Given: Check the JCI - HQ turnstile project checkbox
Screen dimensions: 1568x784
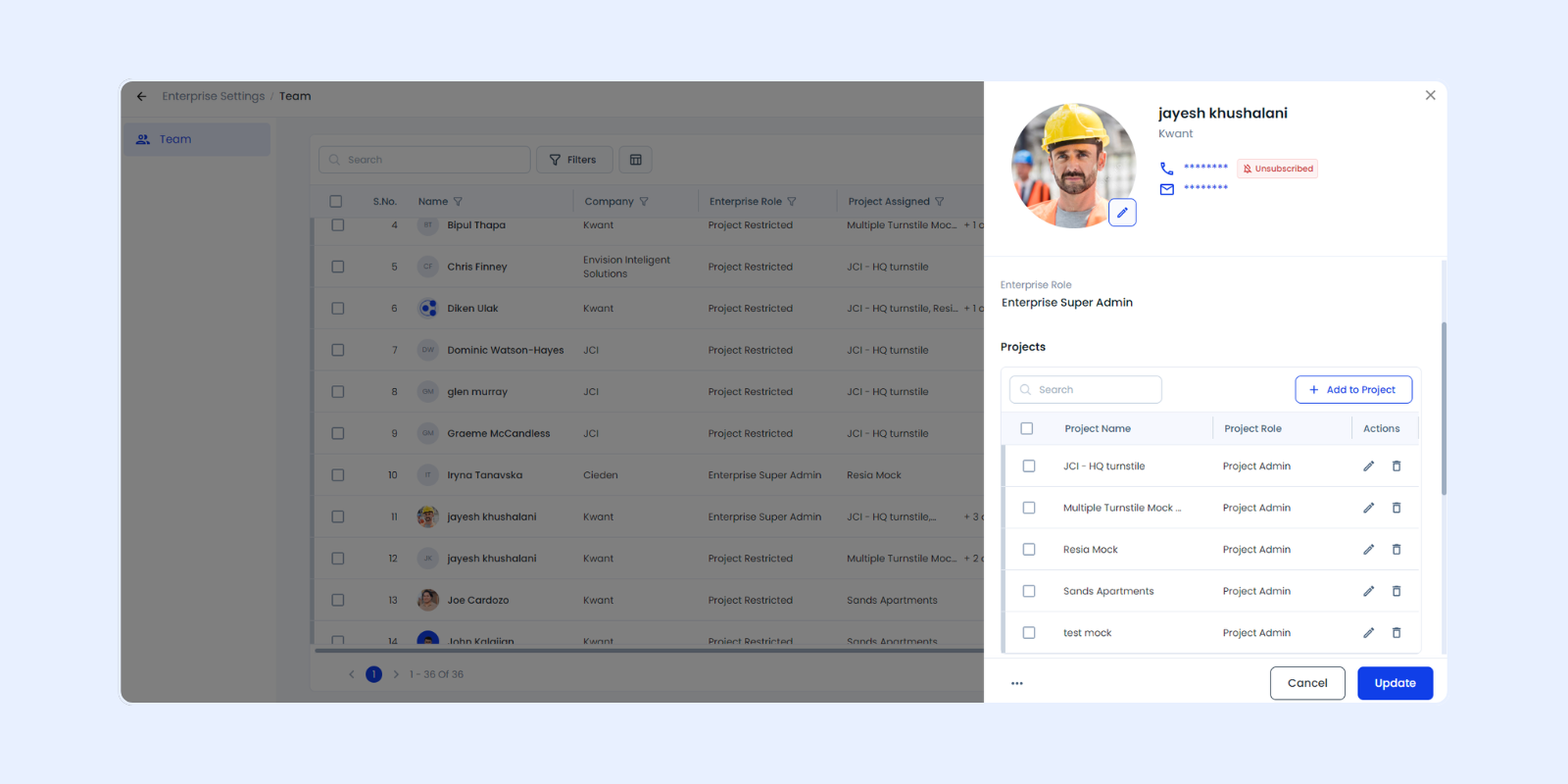Looking at the screenshot, I should click(x=1029, y=466).
